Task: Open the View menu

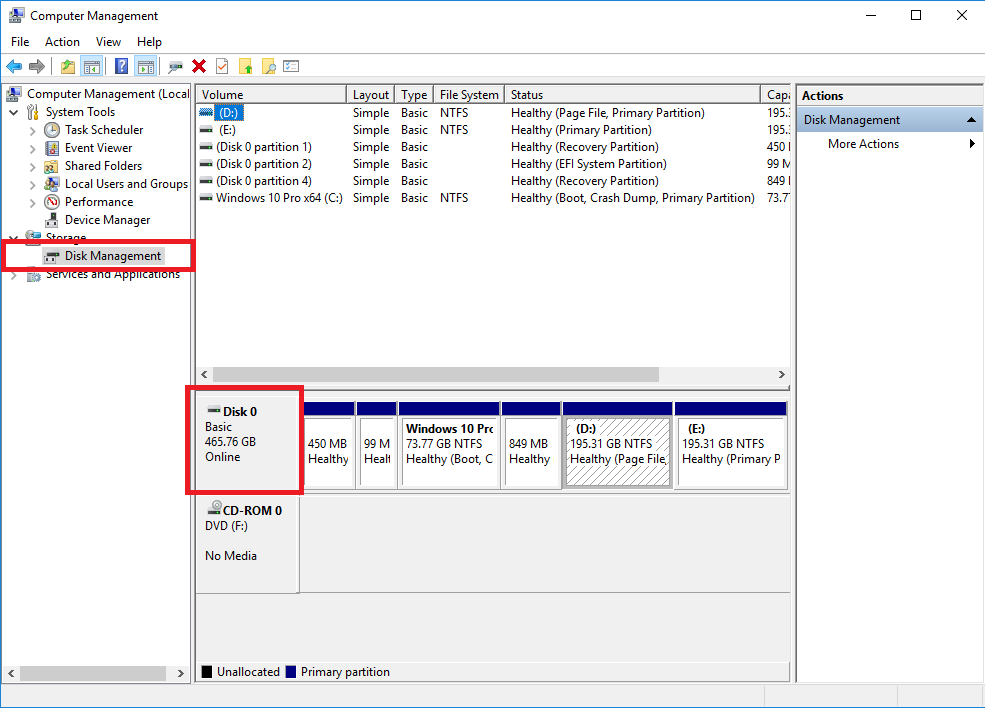Action: coord(108,42)
